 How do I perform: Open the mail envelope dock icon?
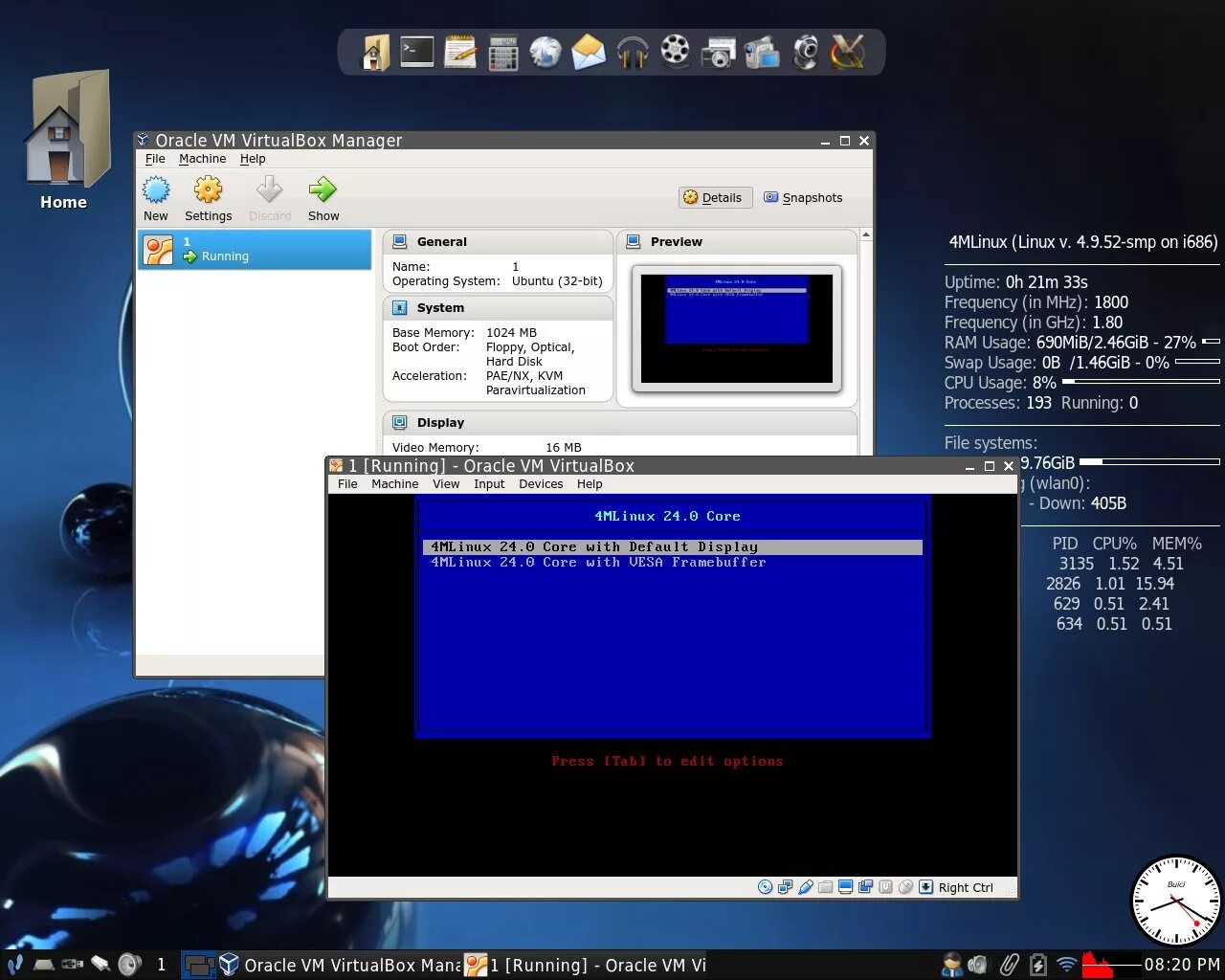click(589, 52)
